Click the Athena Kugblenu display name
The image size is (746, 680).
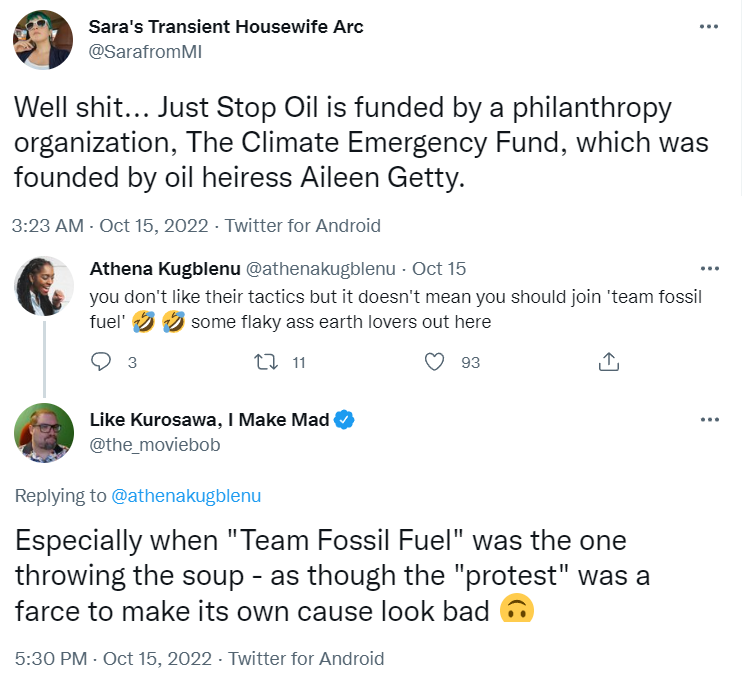pos(165,269)
